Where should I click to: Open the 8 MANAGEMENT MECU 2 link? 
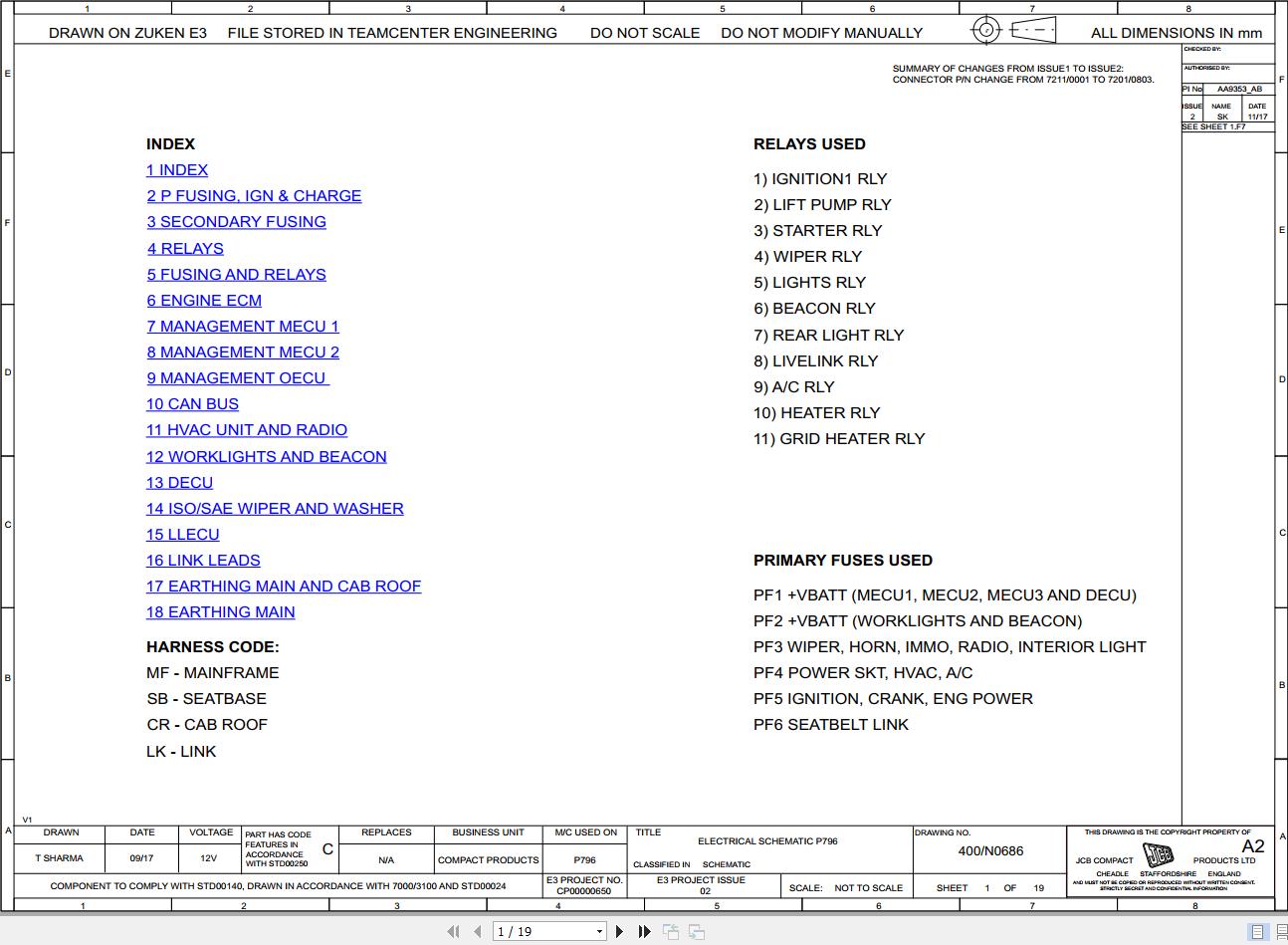[243, 353]
